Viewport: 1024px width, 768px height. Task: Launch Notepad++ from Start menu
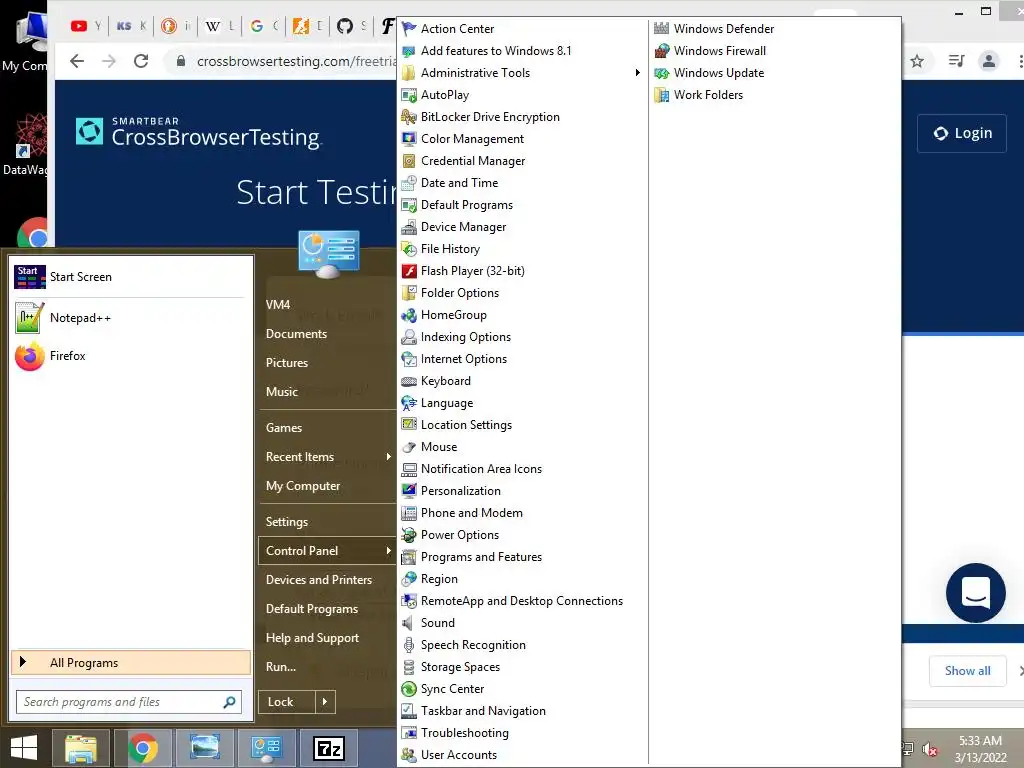tap(131, 318)
